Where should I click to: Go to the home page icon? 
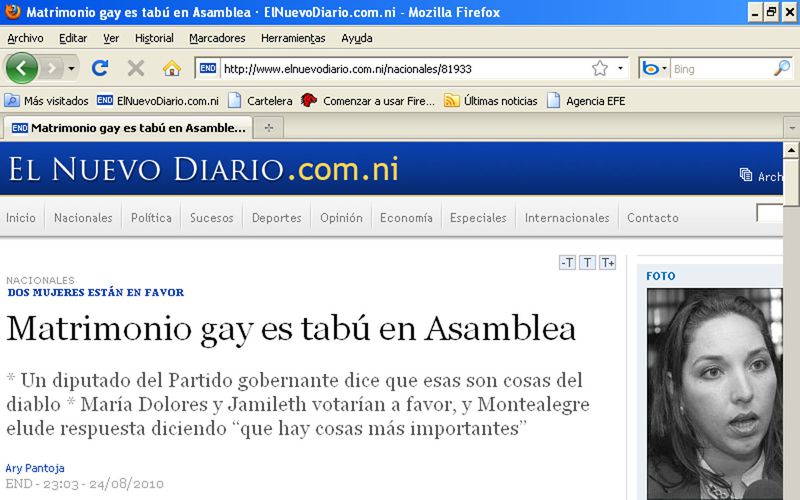tap(172, 68)
